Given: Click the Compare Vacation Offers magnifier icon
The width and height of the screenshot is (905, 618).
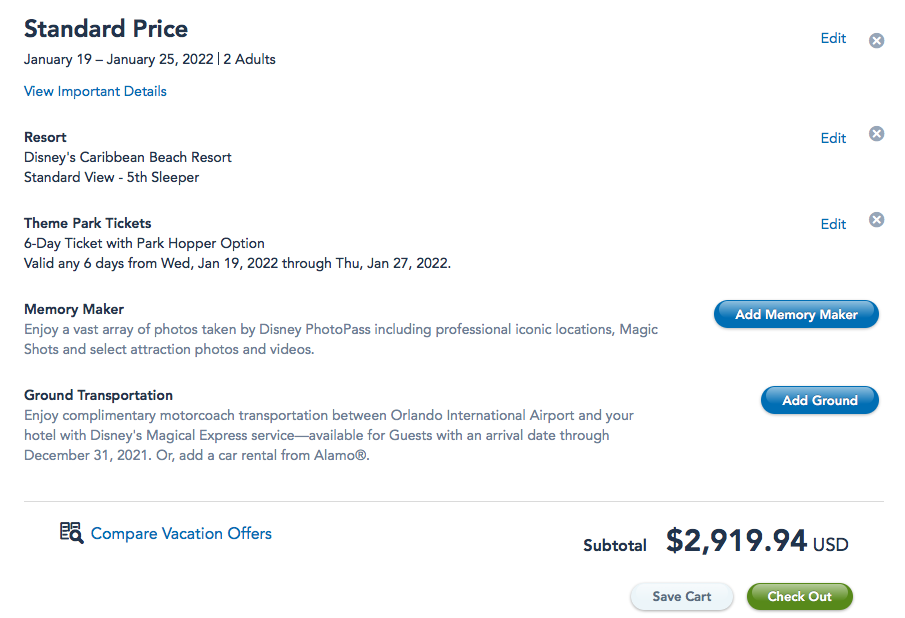Looking at the screenshot, I should [70, 532].
